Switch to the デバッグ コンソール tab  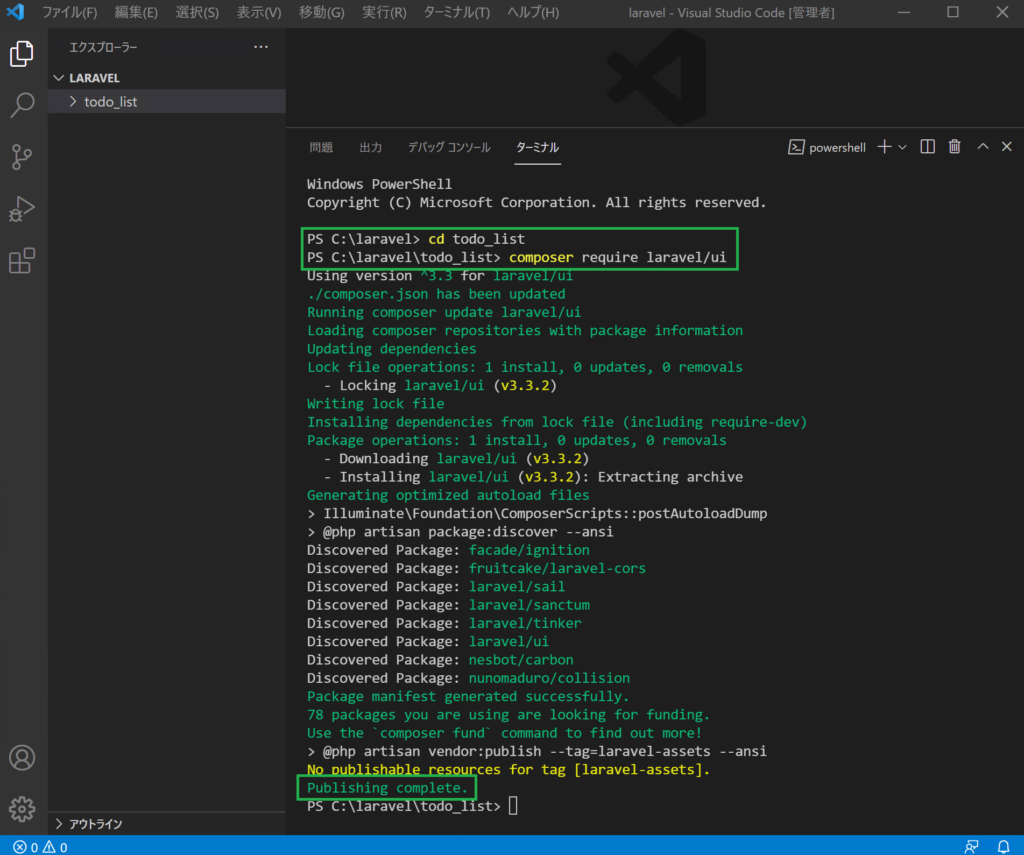click(449, 148)
